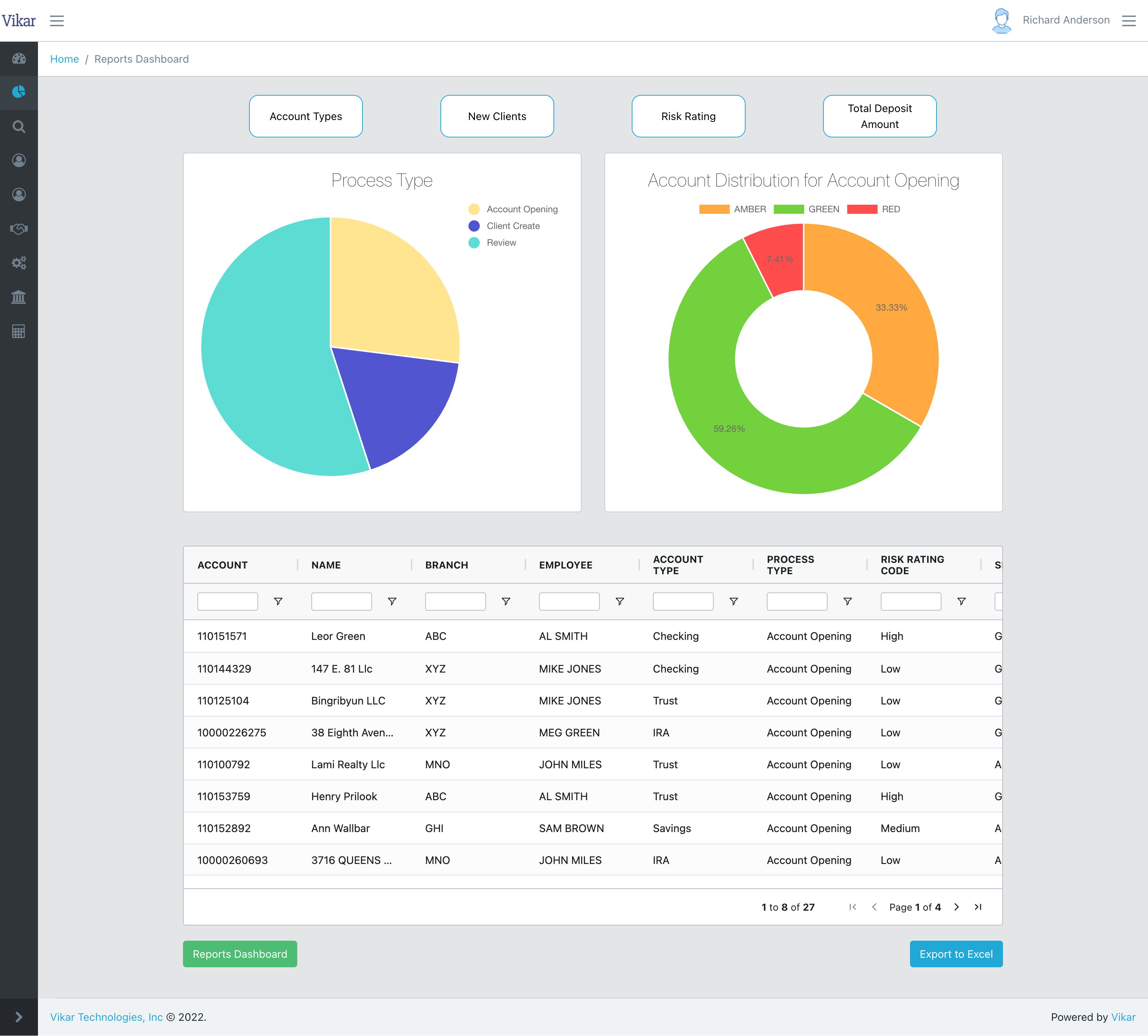Click the Risk Rating Code filter input
This screenshot has width=1148, height=1036.
click(x=911, y=602)
